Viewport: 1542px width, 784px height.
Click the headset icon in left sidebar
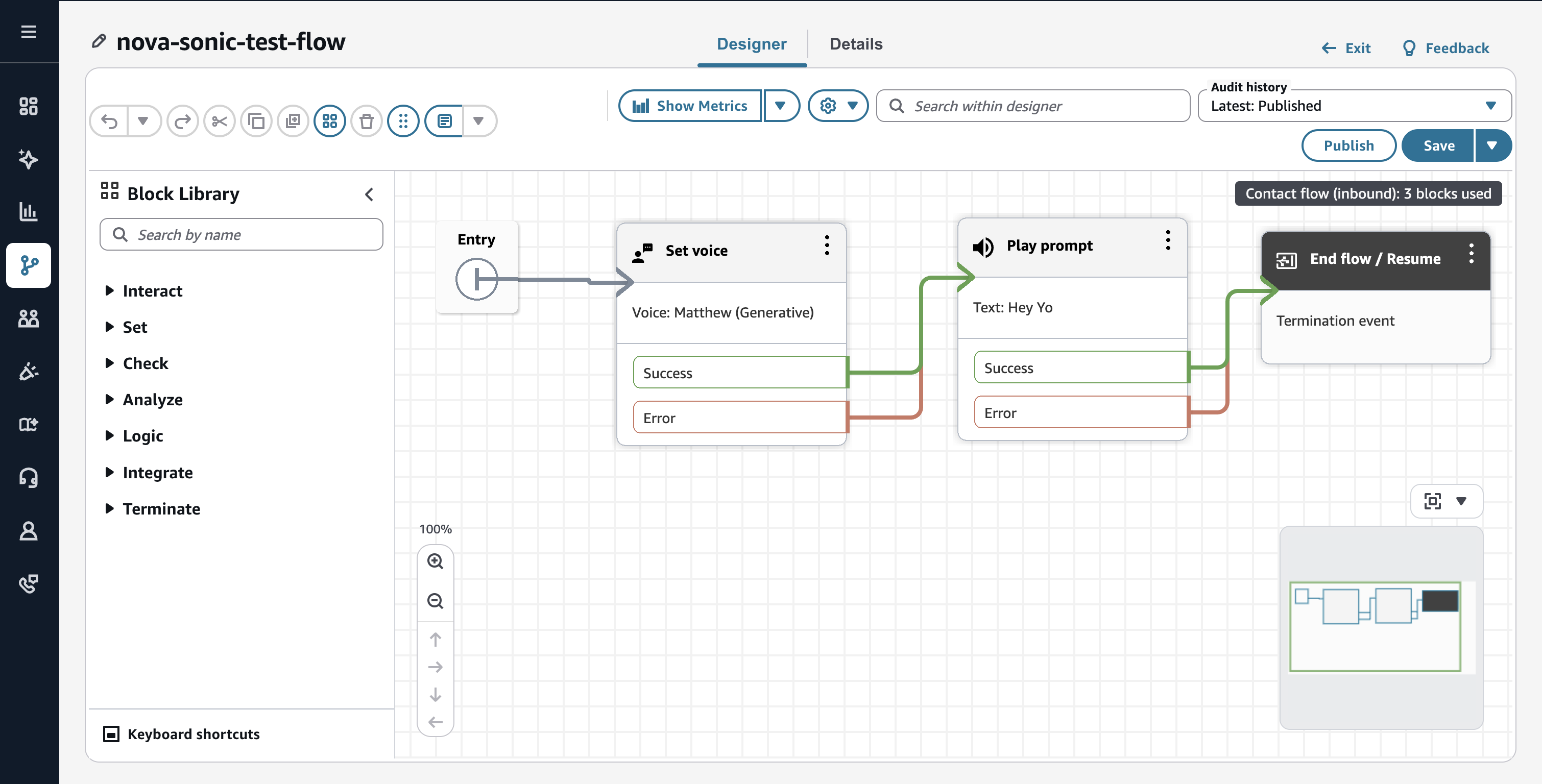point(29,477)
